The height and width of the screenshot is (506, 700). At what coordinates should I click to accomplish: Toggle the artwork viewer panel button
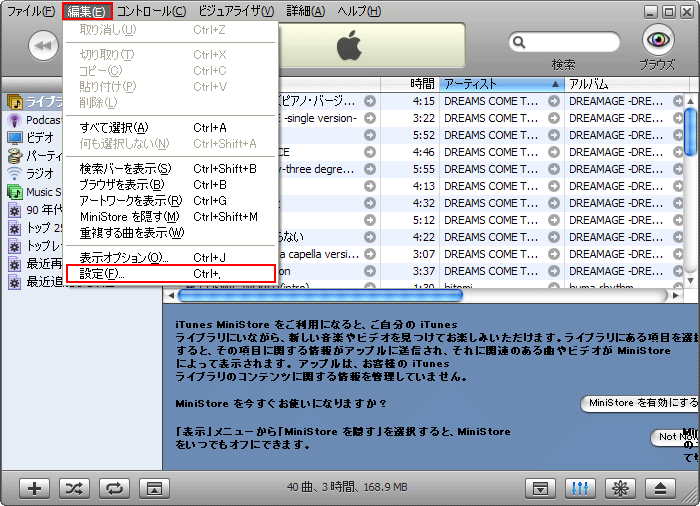click(152, 488)
